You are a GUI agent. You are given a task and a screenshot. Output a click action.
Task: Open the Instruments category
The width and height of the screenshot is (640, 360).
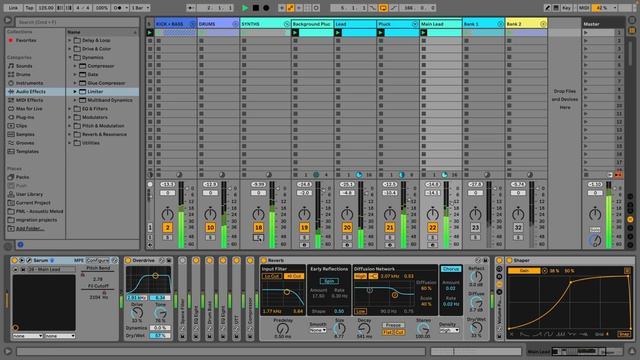29,83
